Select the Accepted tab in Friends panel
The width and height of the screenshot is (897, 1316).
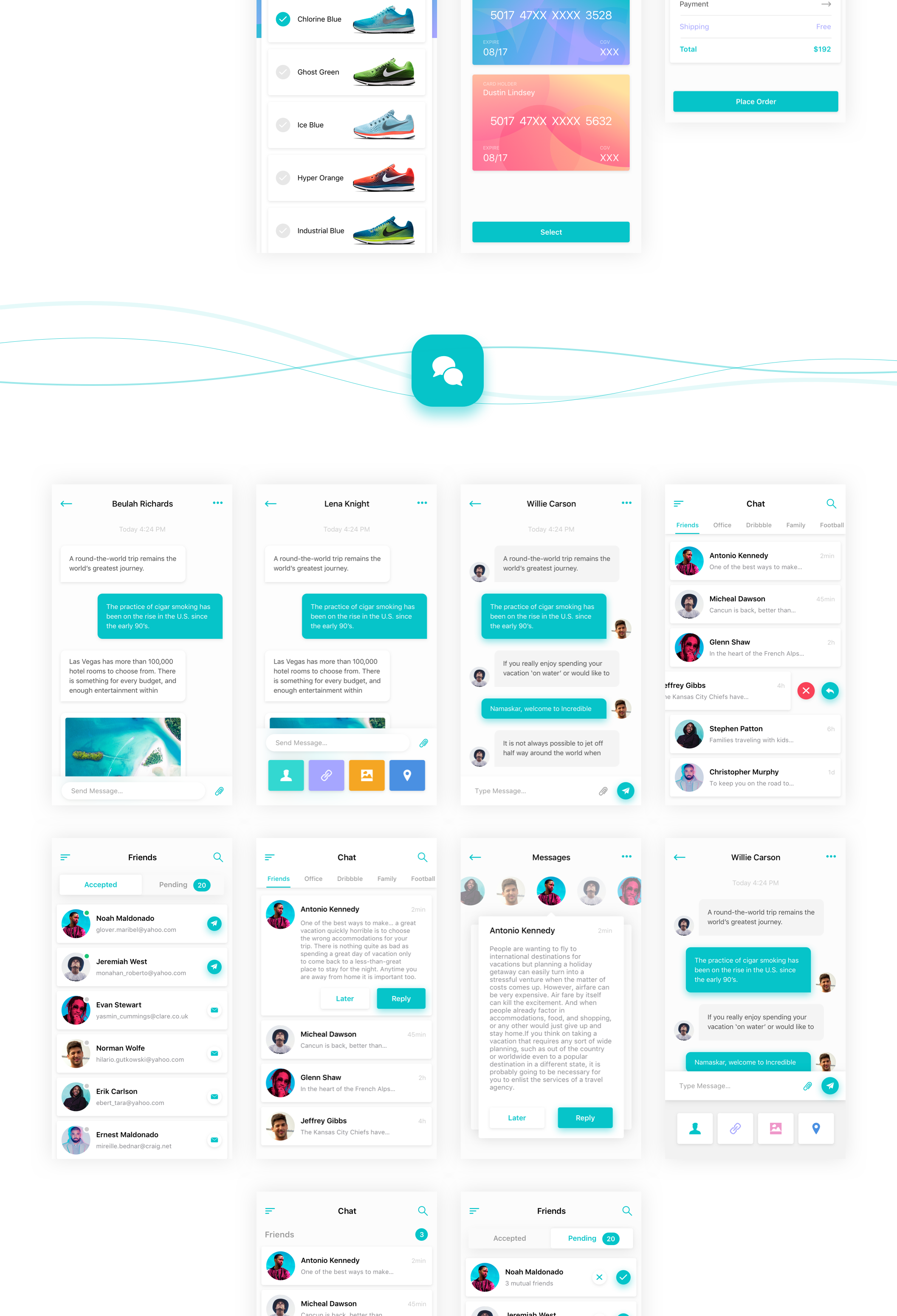[x=101, y=884]
